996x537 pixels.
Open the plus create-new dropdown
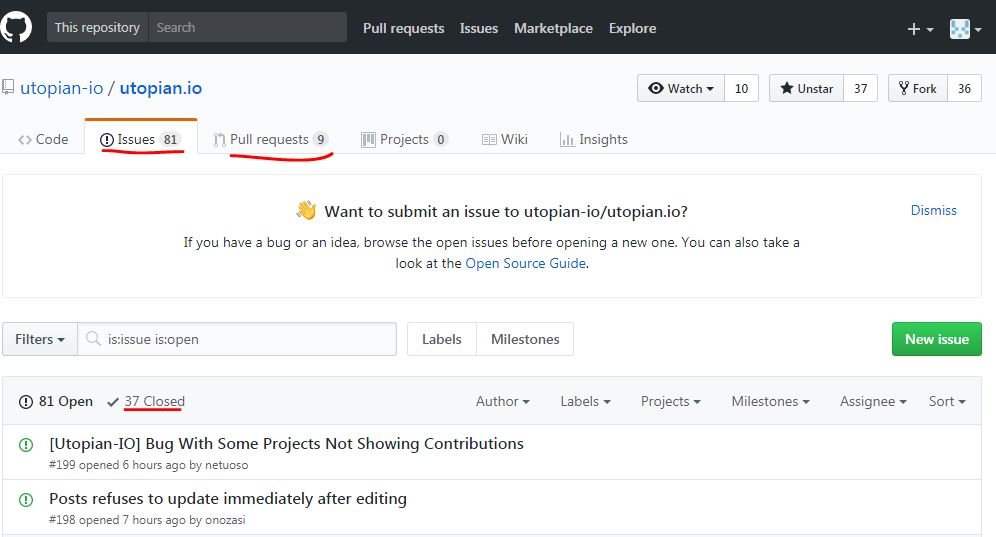[x=920, y=29]
